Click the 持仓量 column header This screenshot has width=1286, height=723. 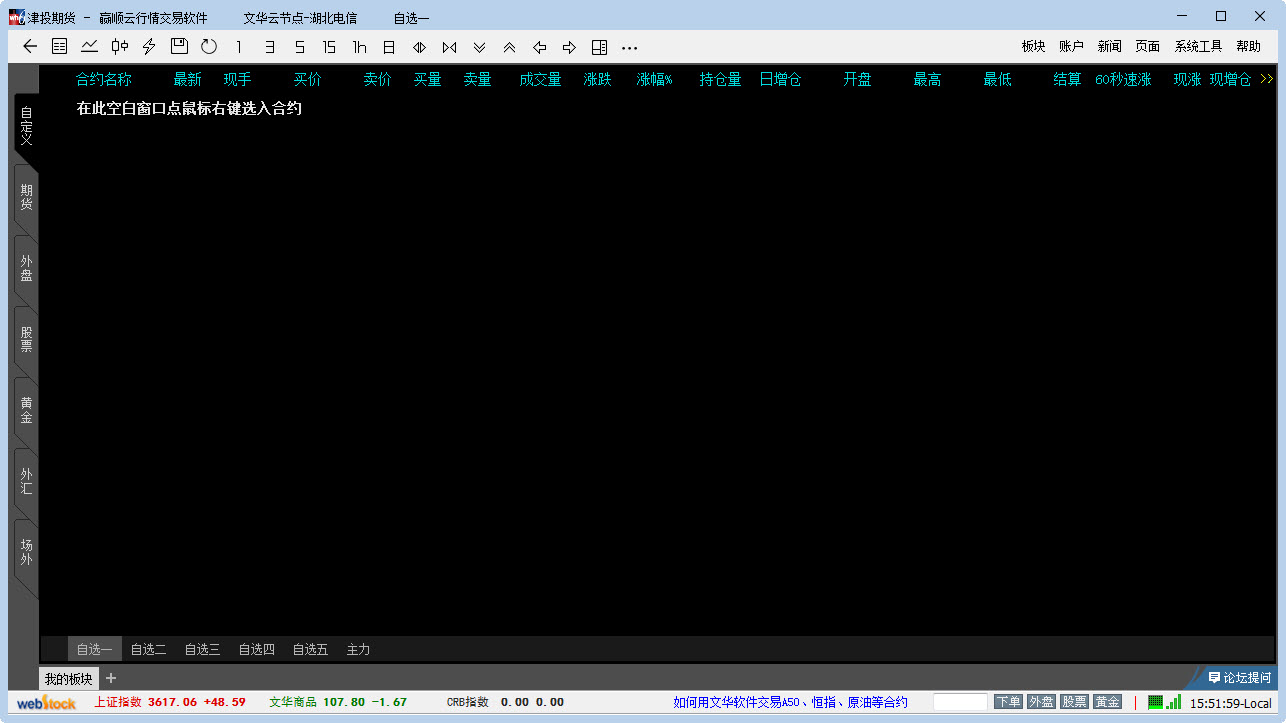click(720, 79)
